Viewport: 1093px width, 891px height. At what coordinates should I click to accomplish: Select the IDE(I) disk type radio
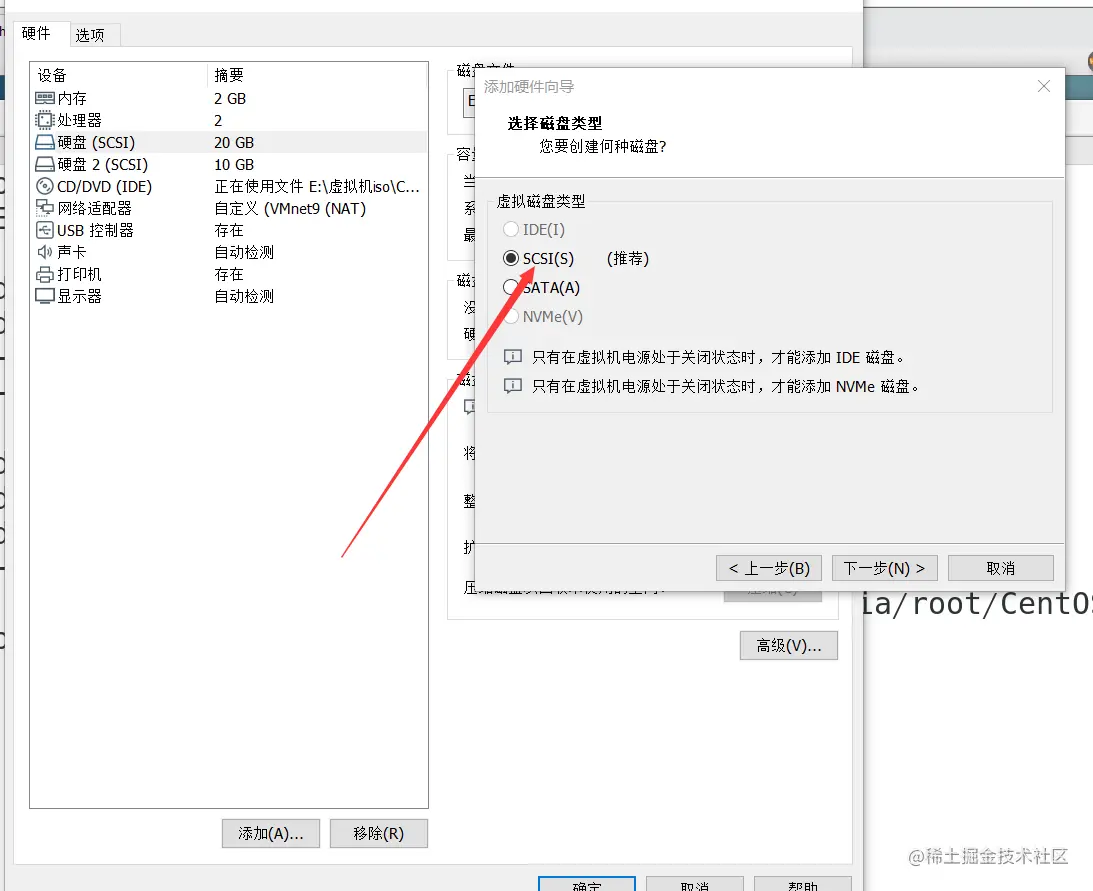(x=511, y=229)
